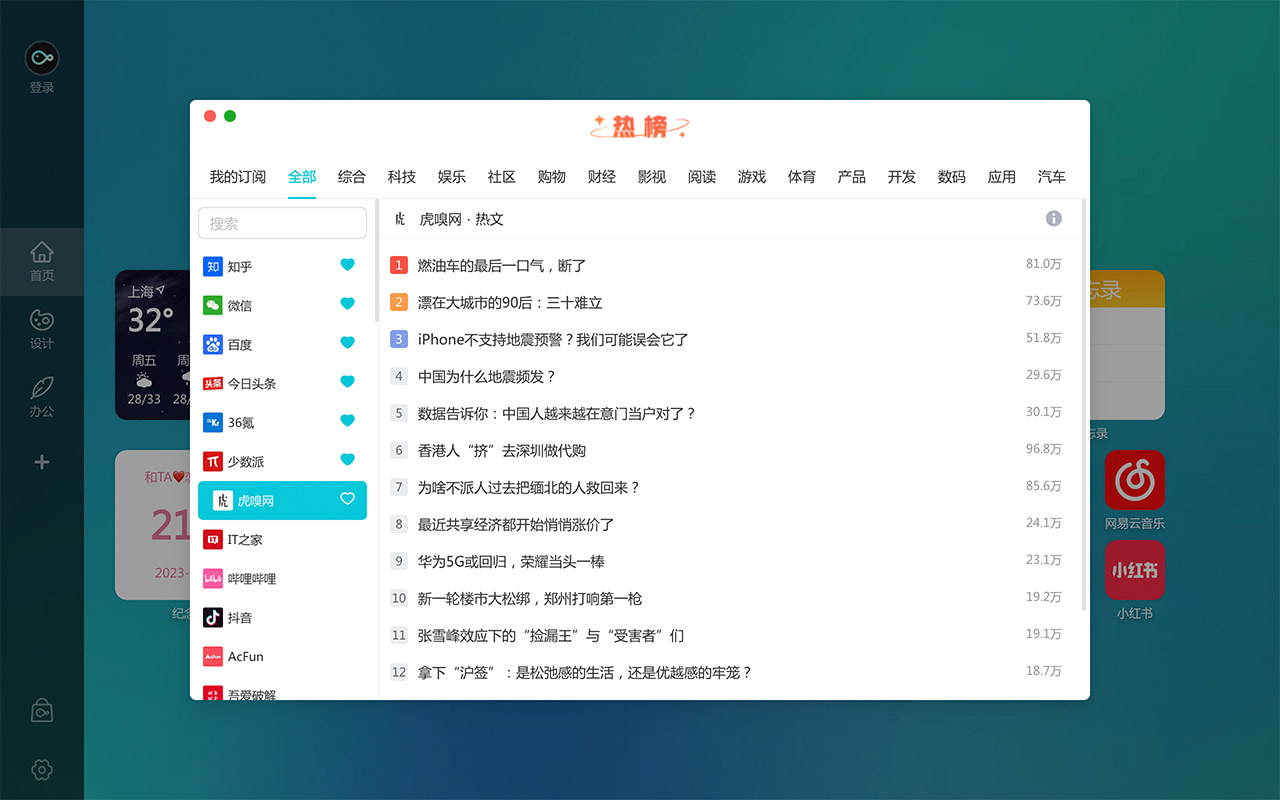Open the 体育 category tab
This screenshot has height=800, width=1280.
coord(801,176)
